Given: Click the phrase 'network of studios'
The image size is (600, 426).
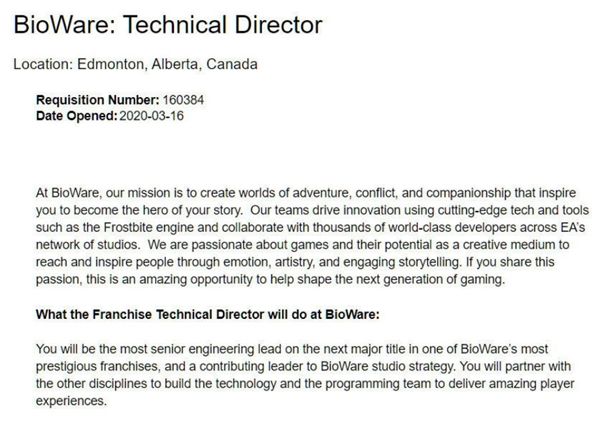Looking at the screenshot, I should (88, 245).
